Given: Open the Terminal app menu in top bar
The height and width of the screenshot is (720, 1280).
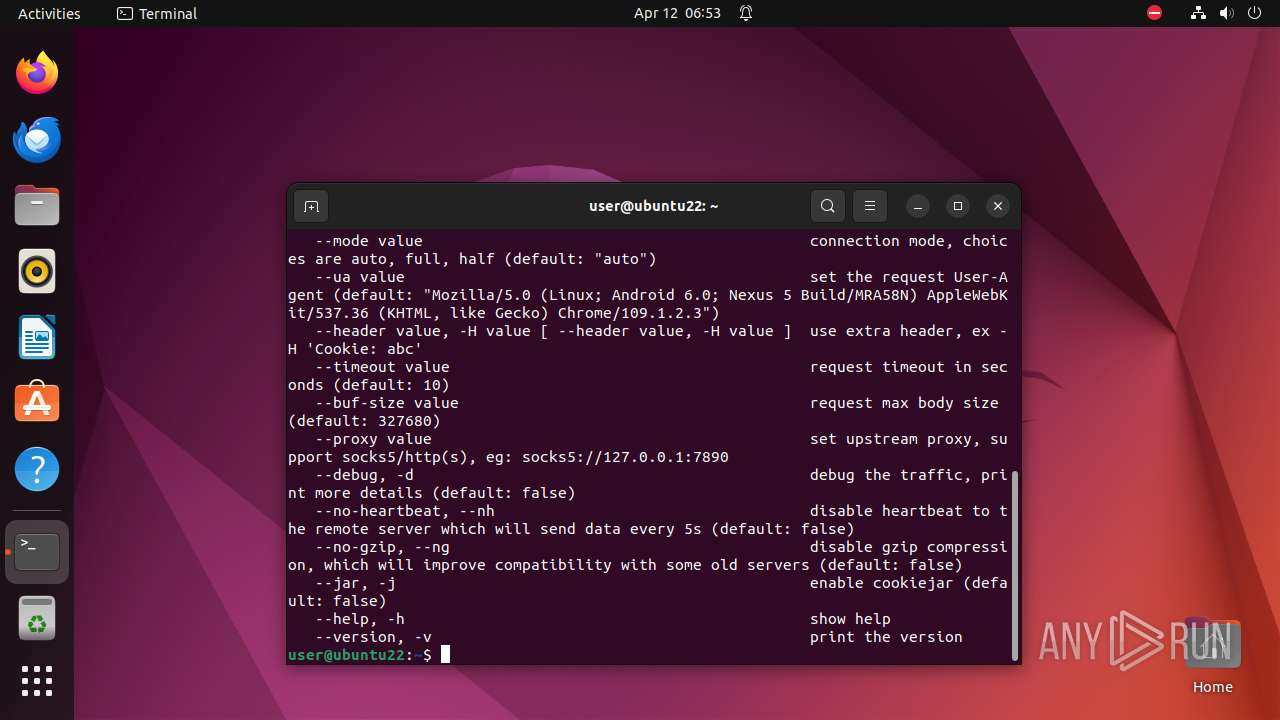Looking at the screenshot, I should click(x=157, y=13).
